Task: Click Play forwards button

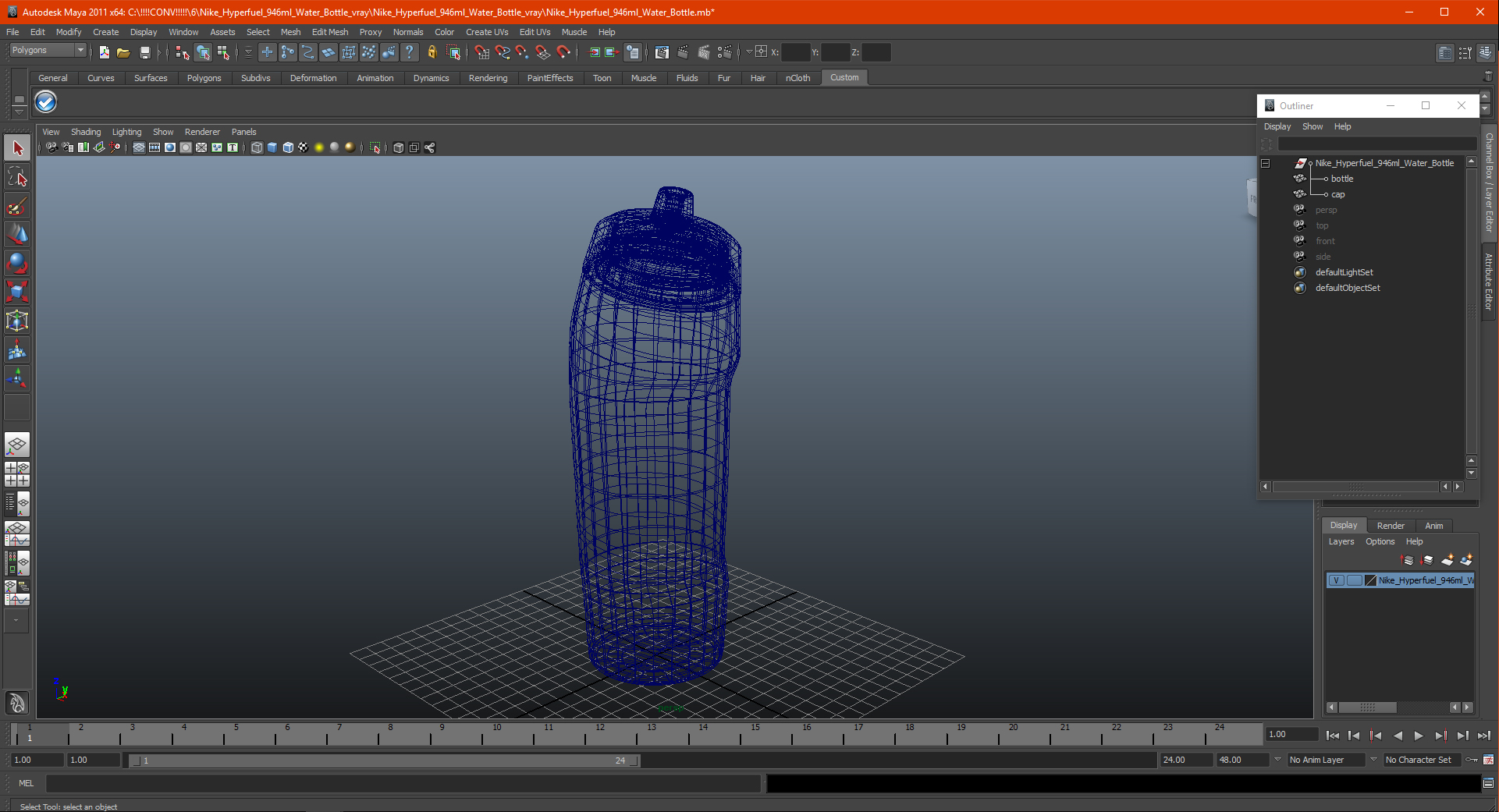Action: (1419, 736)
